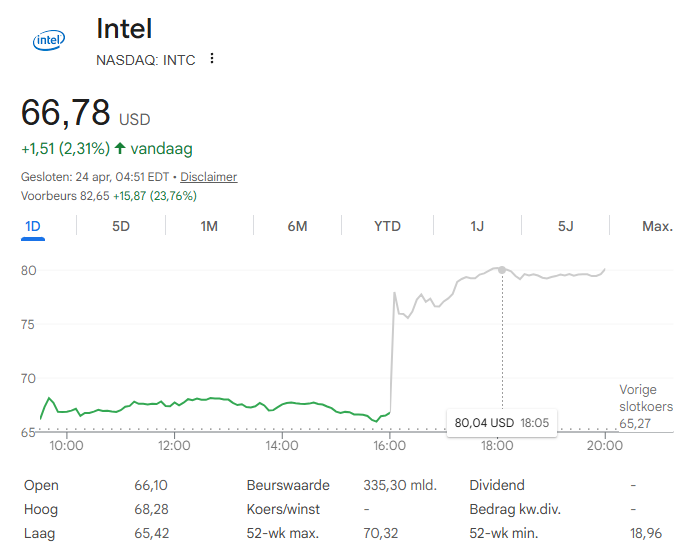This screenshot has height=554, width=691.
Task: Click the 20:00 time axis label
Action: [x=605, y=446]
